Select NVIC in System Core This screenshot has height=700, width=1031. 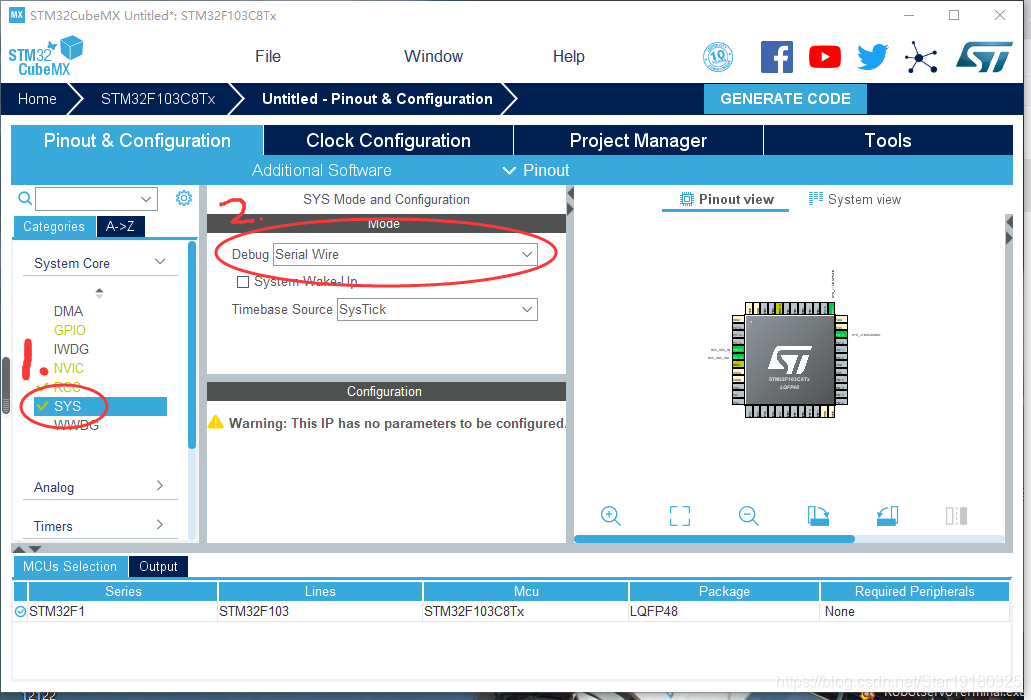[68, 369]
